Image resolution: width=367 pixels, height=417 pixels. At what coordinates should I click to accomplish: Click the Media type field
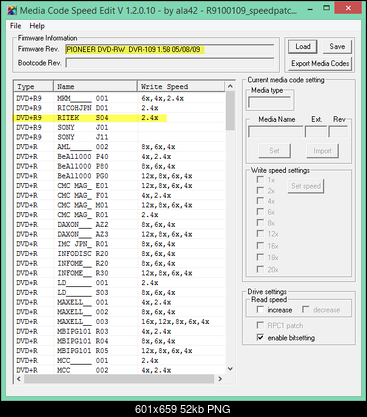(x=270, y=103)
